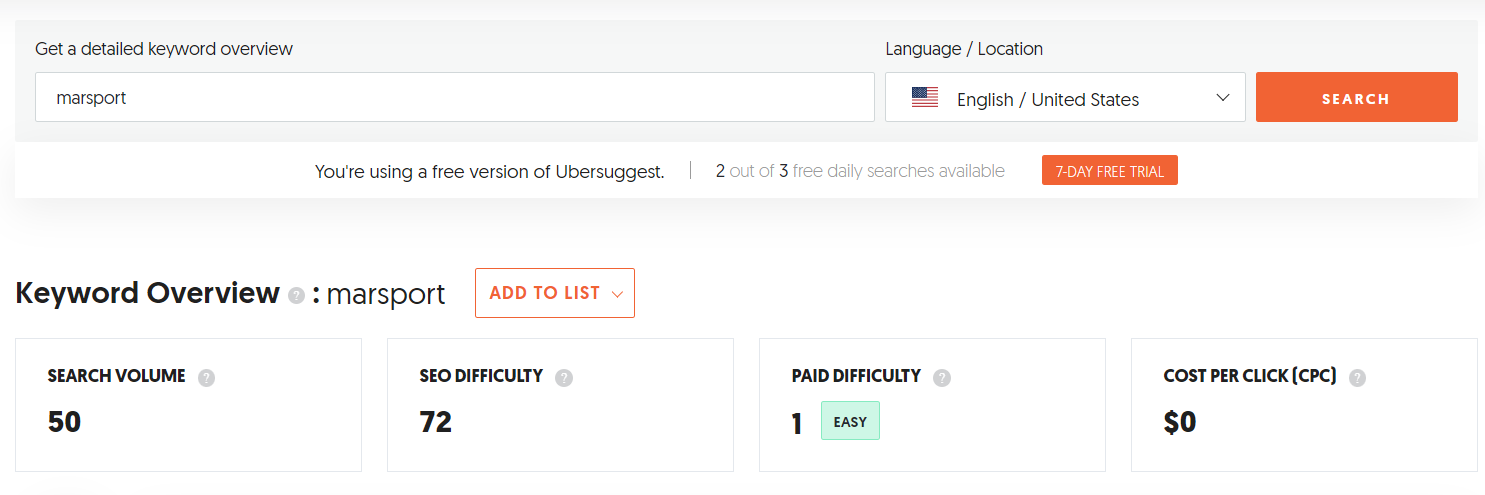Click the CPC value $0
Viewport: 1485px width, 495px height.
click(1180, 422)
